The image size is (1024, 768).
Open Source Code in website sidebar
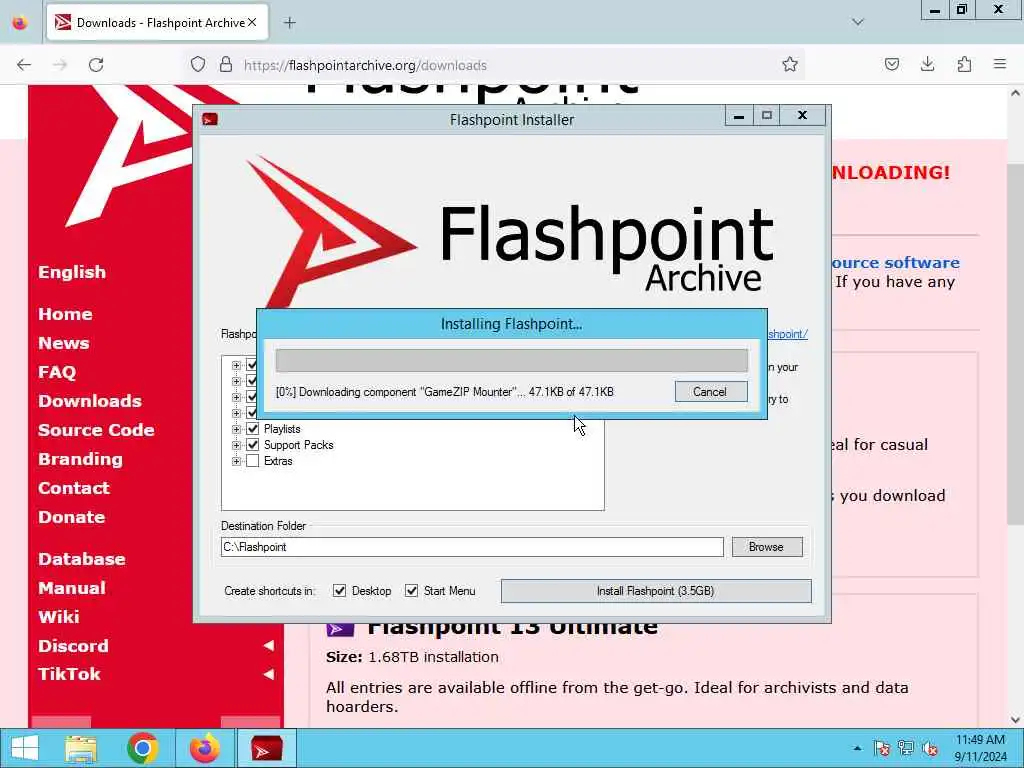tap(96, 430)
